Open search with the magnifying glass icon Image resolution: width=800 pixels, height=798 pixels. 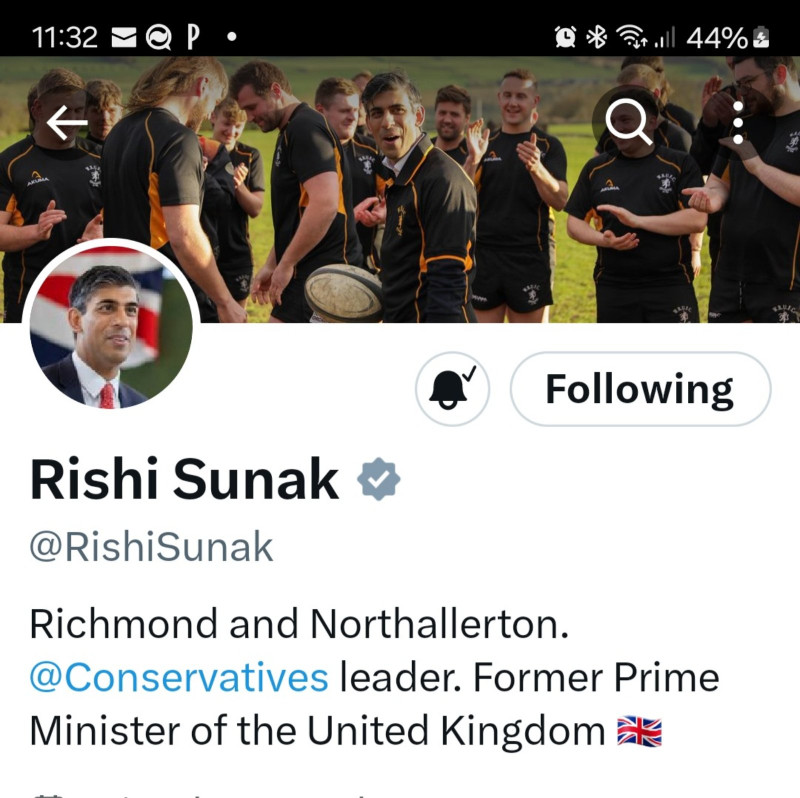pyautogui.click(x=629, y=122)
